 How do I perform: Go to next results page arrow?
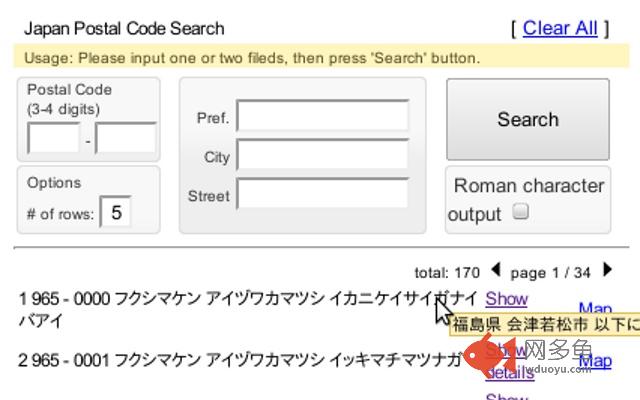tap(607, 270)
